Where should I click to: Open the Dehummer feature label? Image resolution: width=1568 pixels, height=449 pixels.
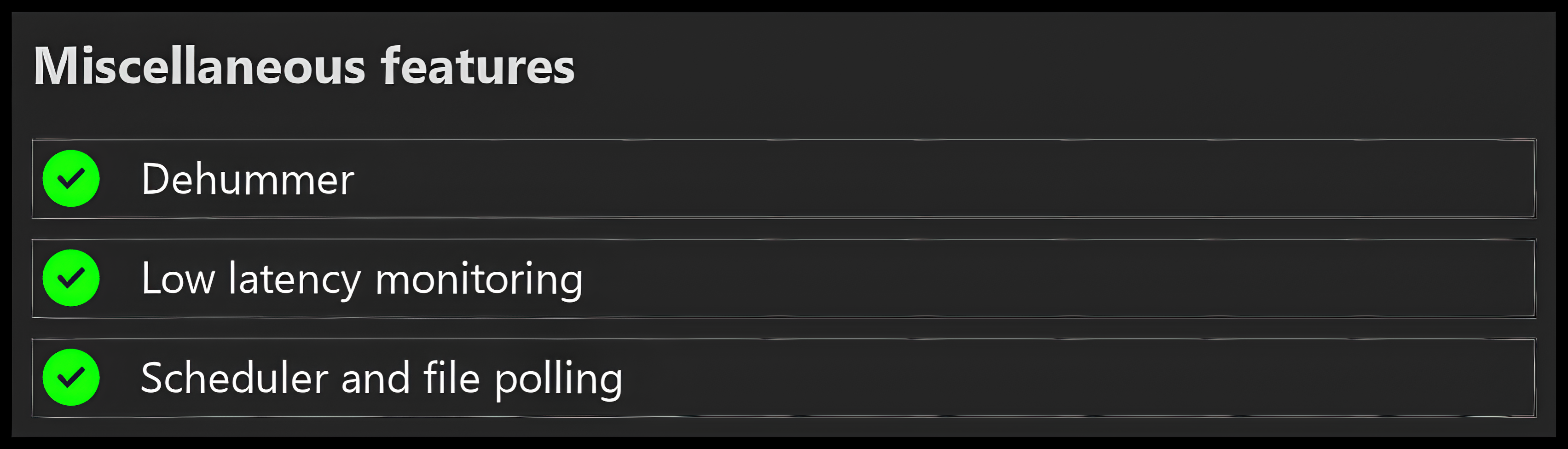(248, 179)
